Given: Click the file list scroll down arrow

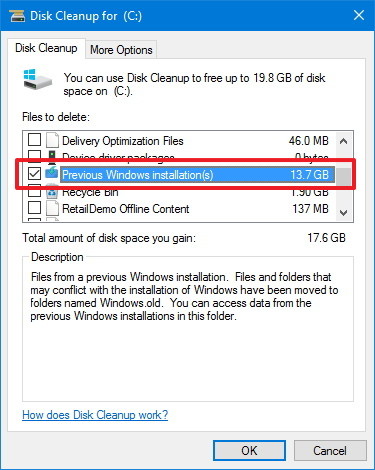Looking at the screenshot, I should tap(343, 212).
